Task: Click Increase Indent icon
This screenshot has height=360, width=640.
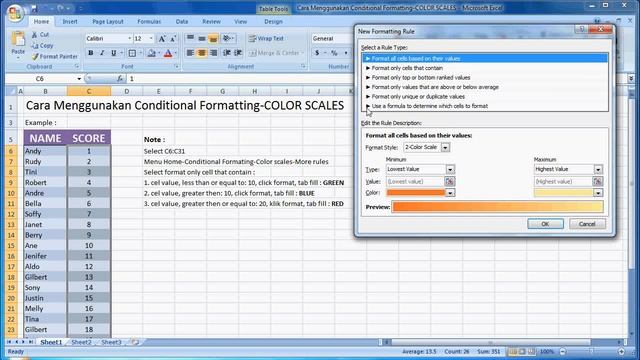Action: 238,53
